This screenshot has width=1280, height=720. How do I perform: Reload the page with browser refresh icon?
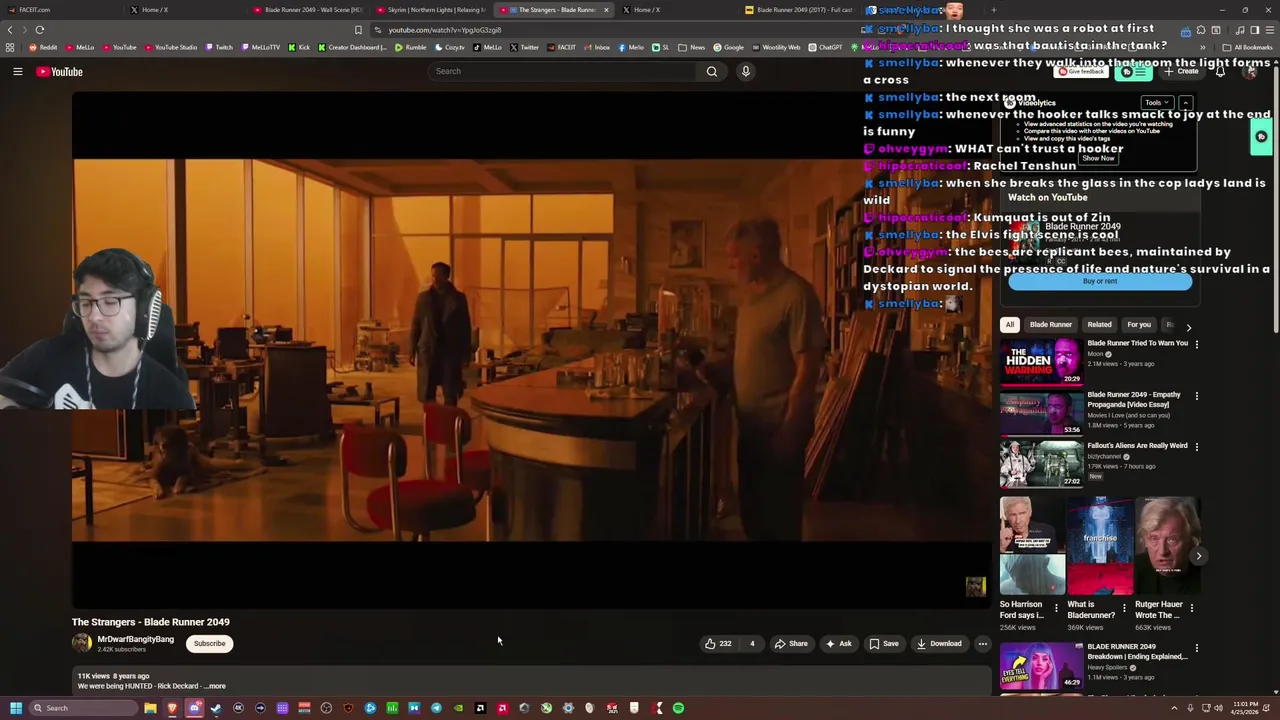pyautogui.click(x=39, y=30)
